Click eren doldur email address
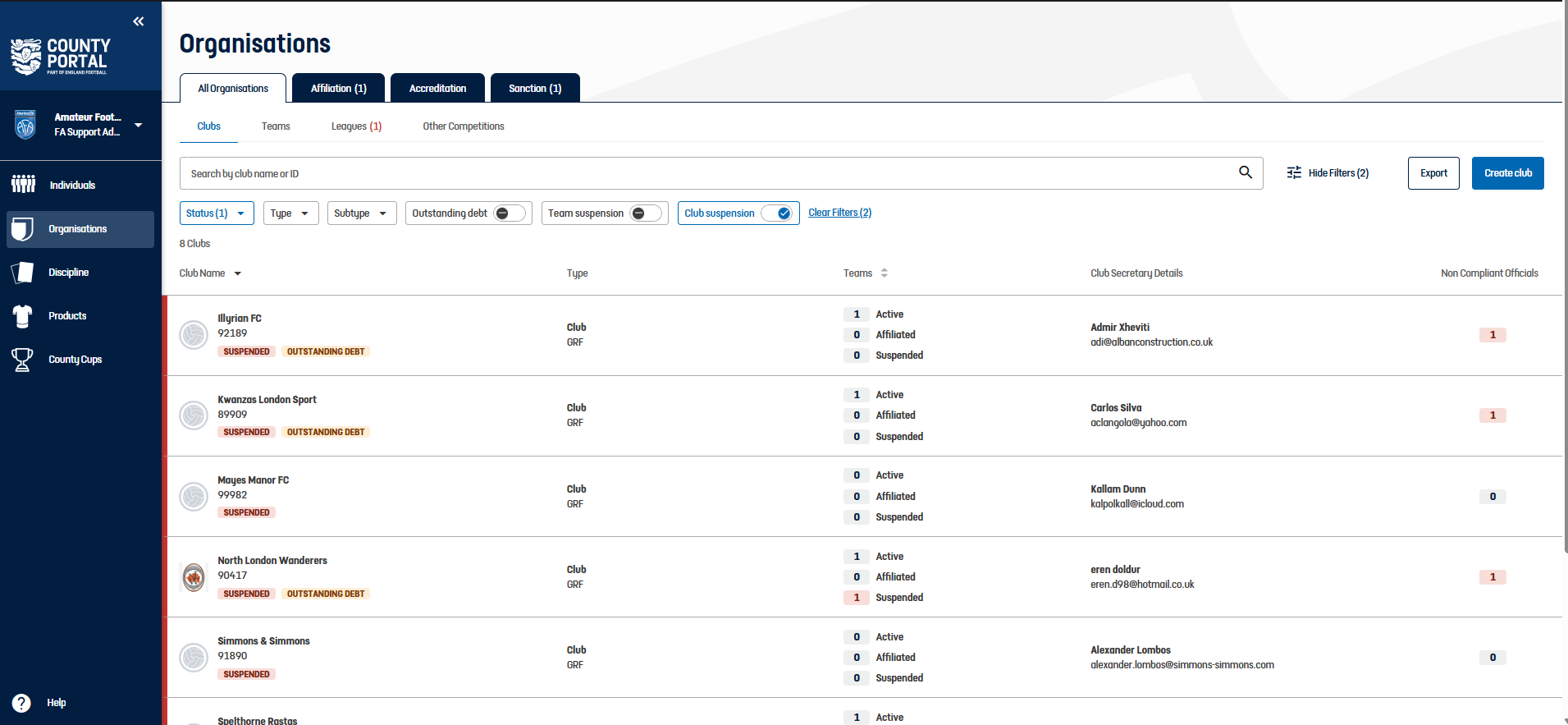1568x725 pixels. 1142,585
